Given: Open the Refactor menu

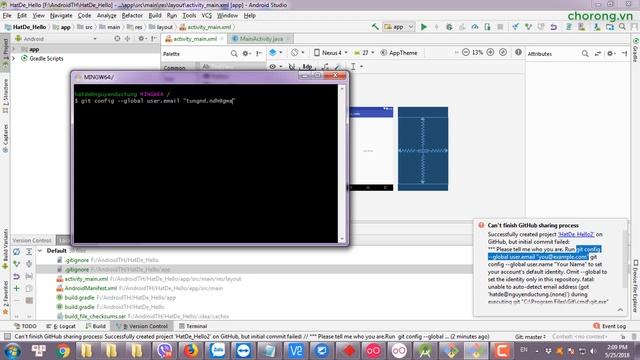Looking at the screenshot, I should (132, 16).
